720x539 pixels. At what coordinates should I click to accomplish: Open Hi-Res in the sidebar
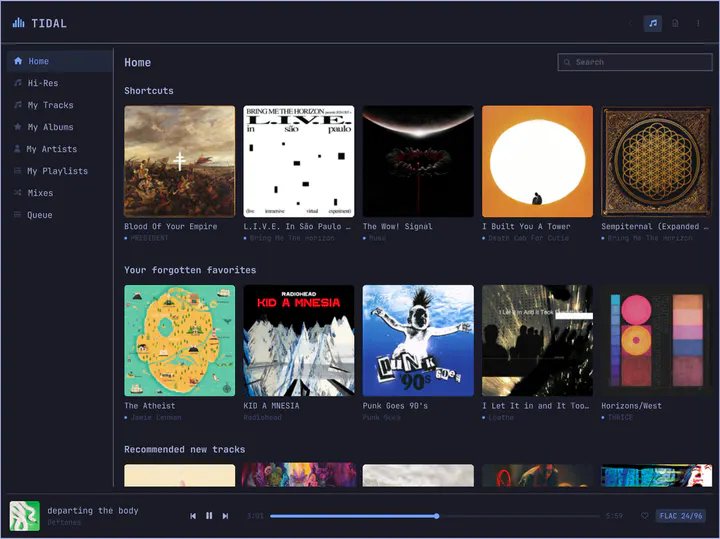tap(60, 83)
